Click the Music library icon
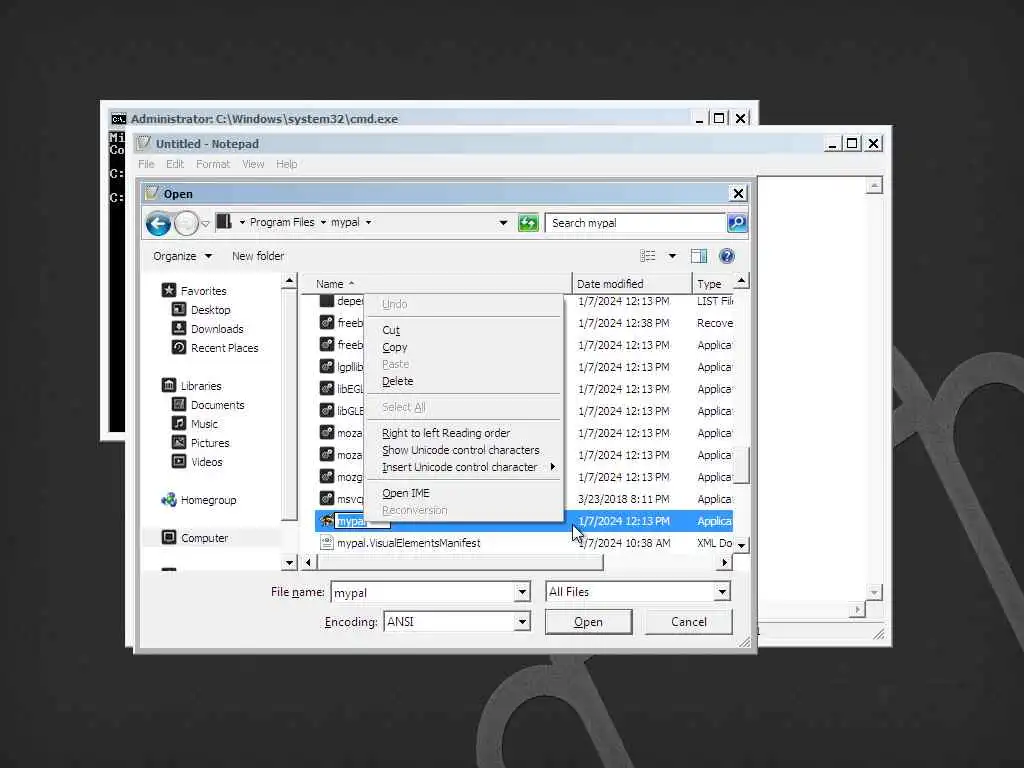 178,423
